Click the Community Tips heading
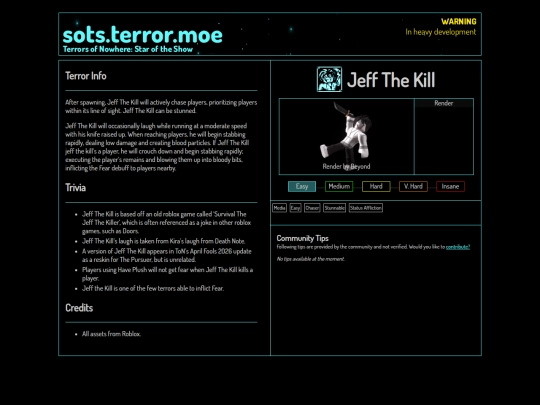540x405 pixels. click(302, 238)
